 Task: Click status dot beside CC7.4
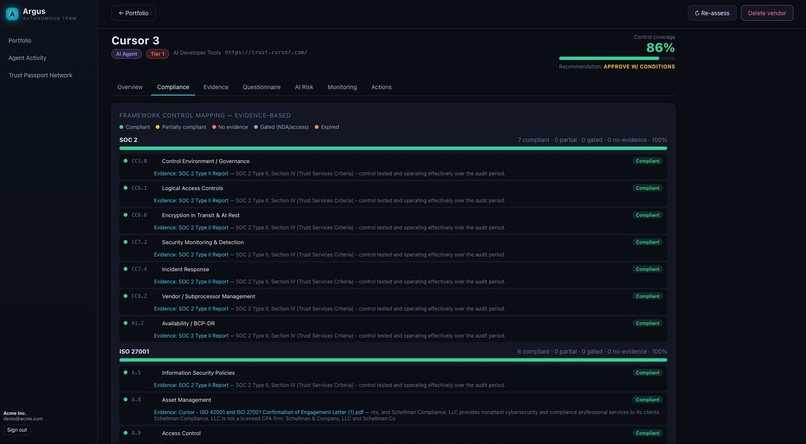point(125,269)
